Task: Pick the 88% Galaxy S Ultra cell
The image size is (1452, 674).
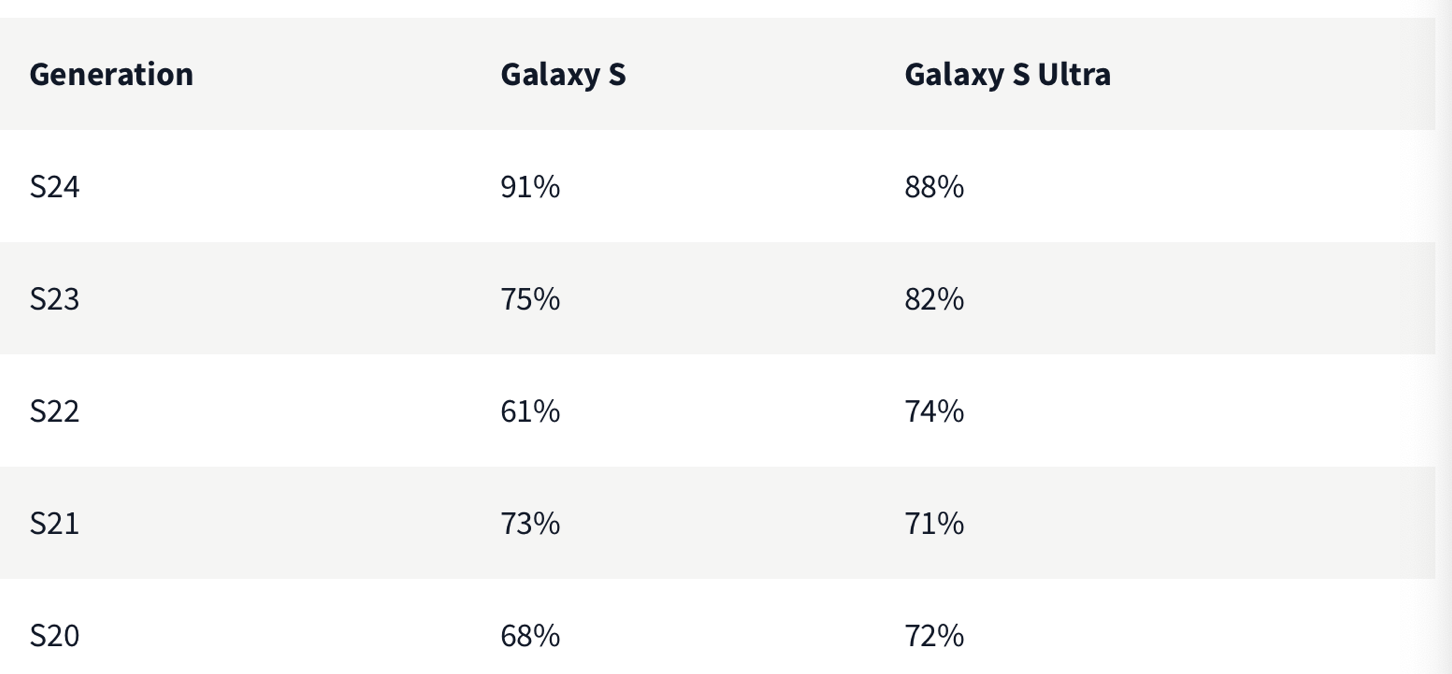Action: 934,187
